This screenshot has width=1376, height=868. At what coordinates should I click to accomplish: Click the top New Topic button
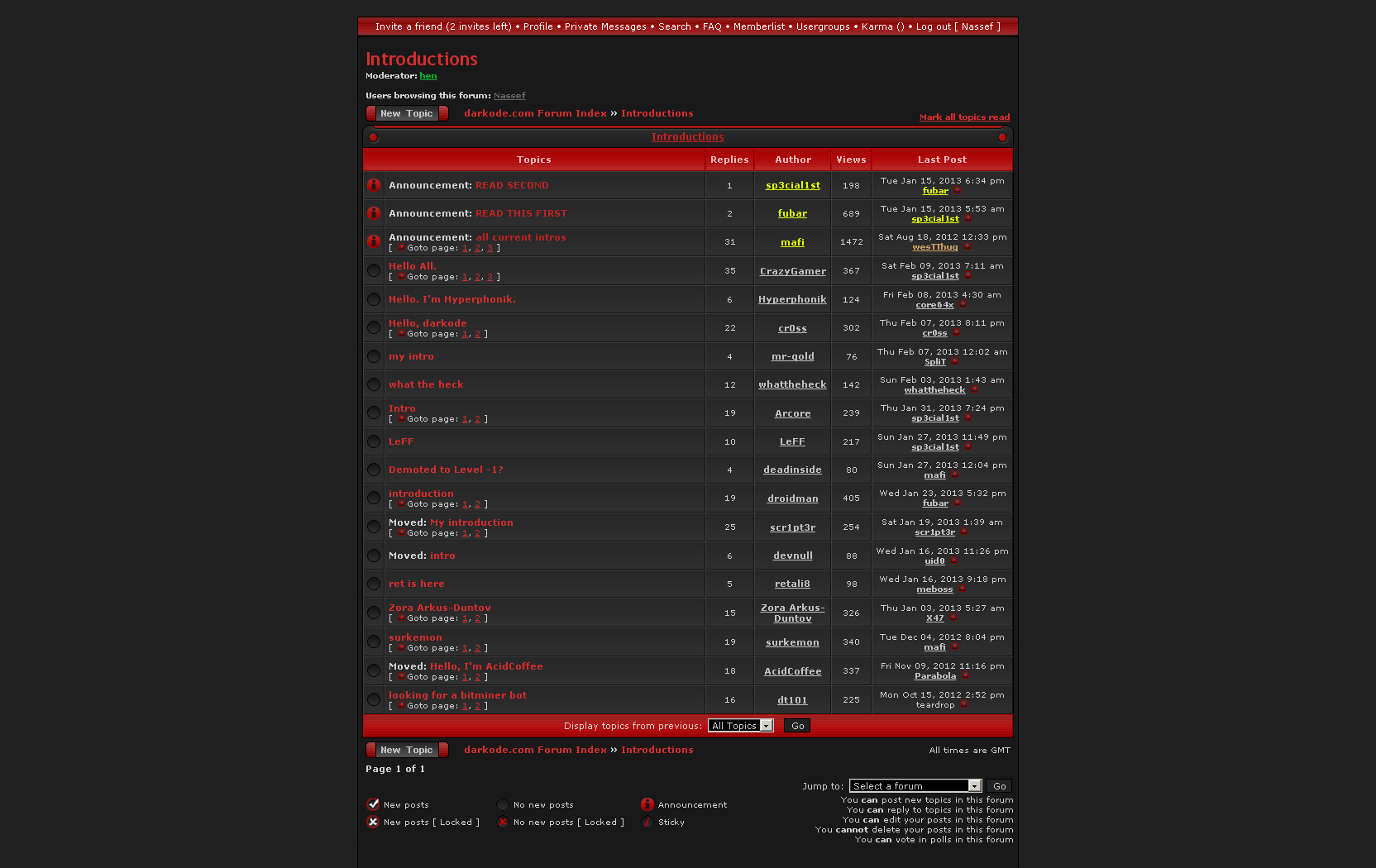[407, 113]
